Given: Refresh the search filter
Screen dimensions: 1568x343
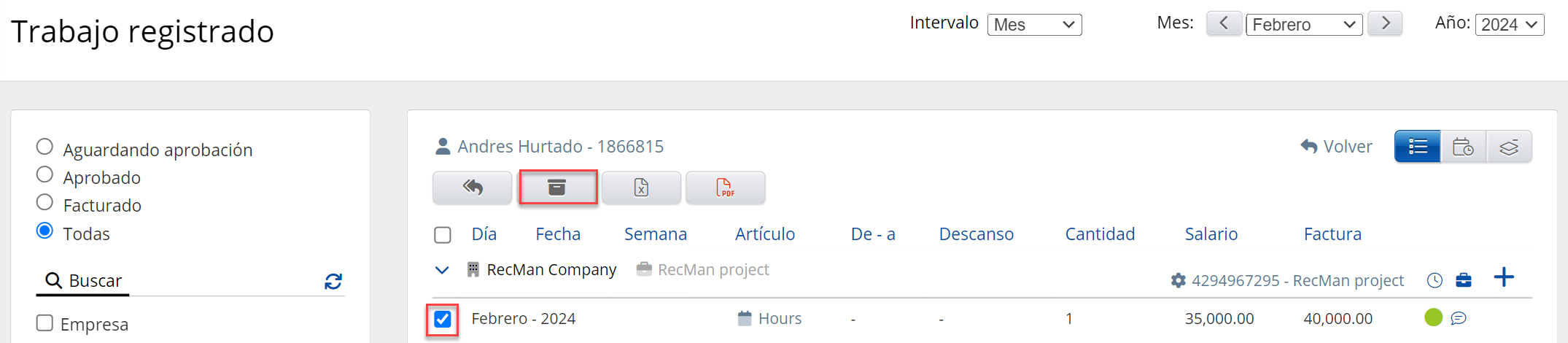Looking at the screenshot, I should [x=333, y=282].
